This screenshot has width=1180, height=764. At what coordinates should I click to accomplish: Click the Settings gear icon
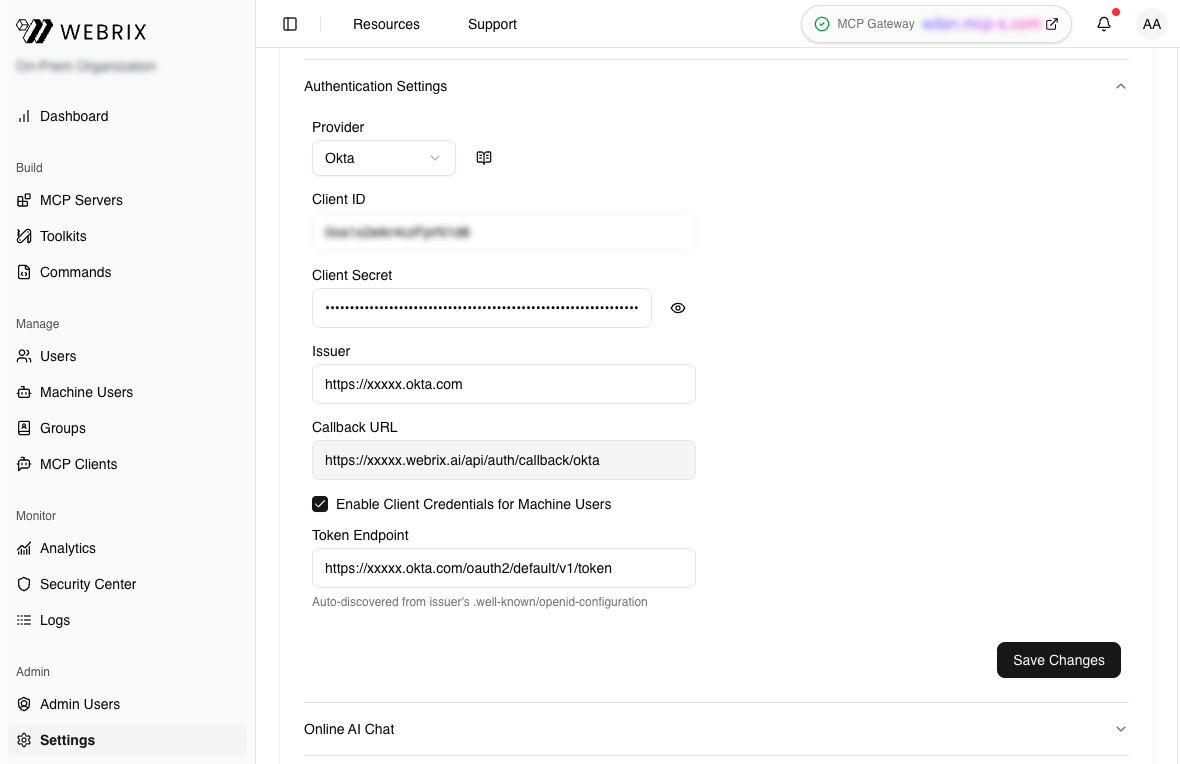[24, 740]
